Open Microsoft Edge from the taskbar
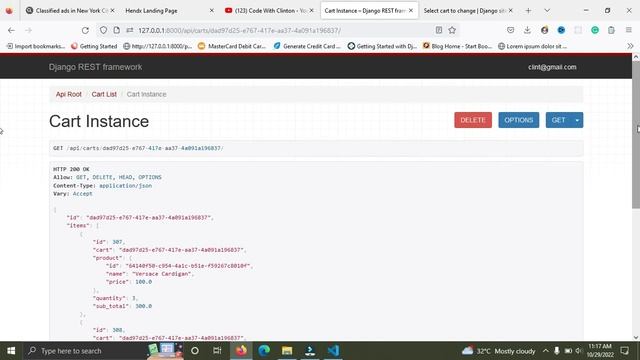This screenshot has width=640, height=360. 264,351
